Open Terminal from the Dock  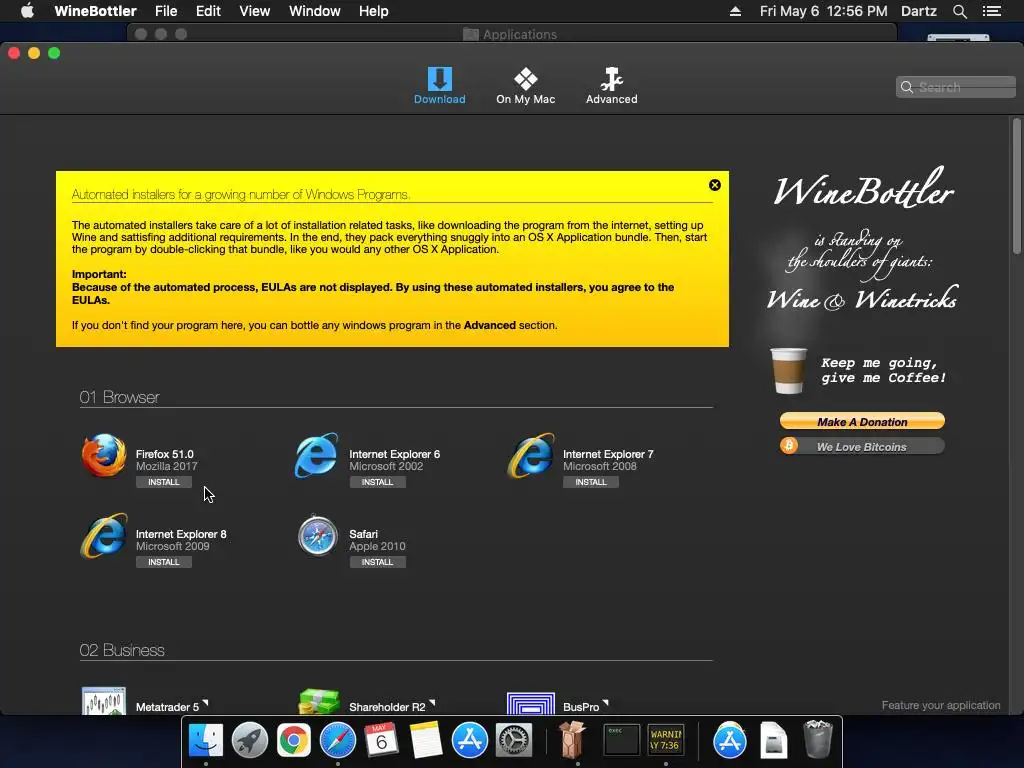tap(621, 741)
